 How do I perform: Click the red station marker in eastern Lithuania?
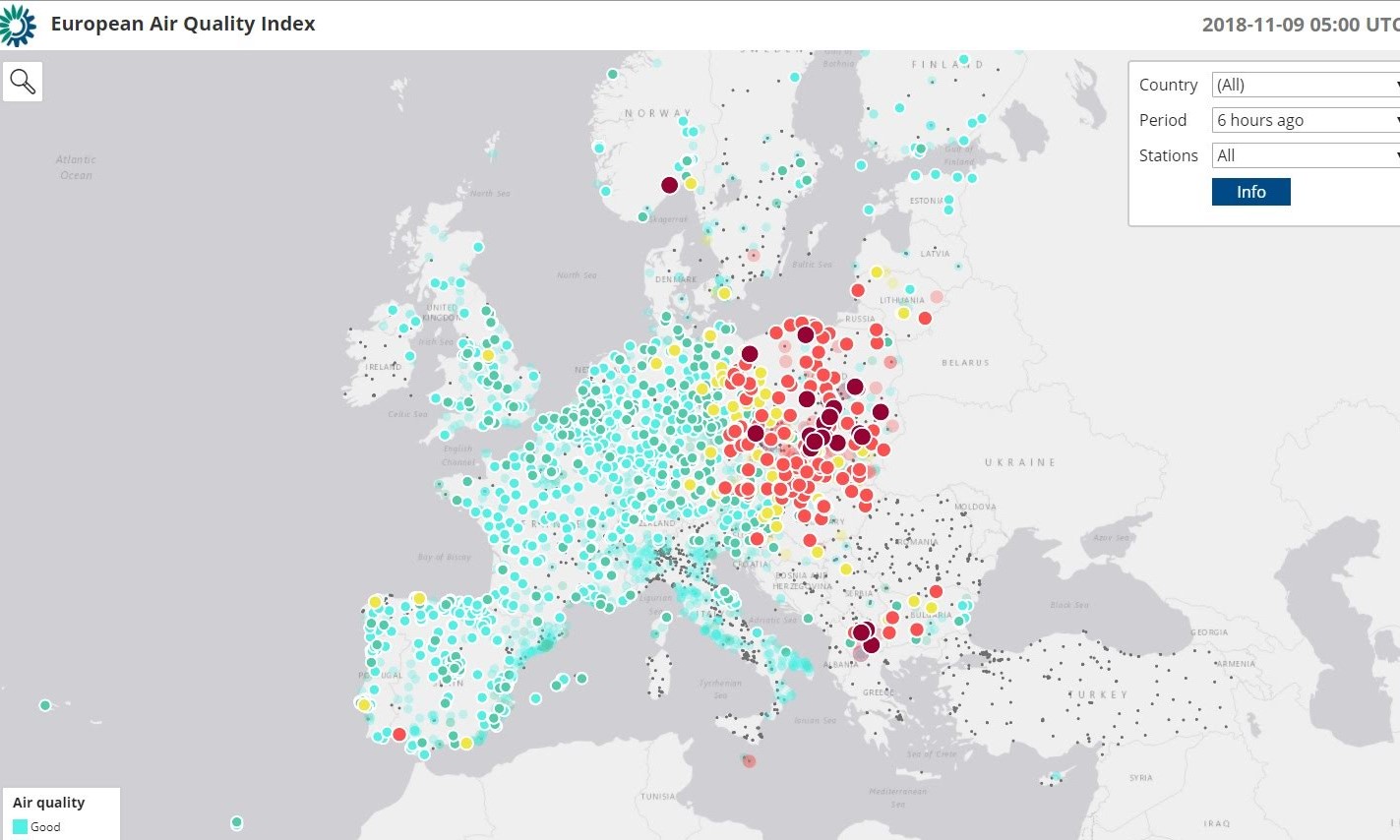point(925,318)
